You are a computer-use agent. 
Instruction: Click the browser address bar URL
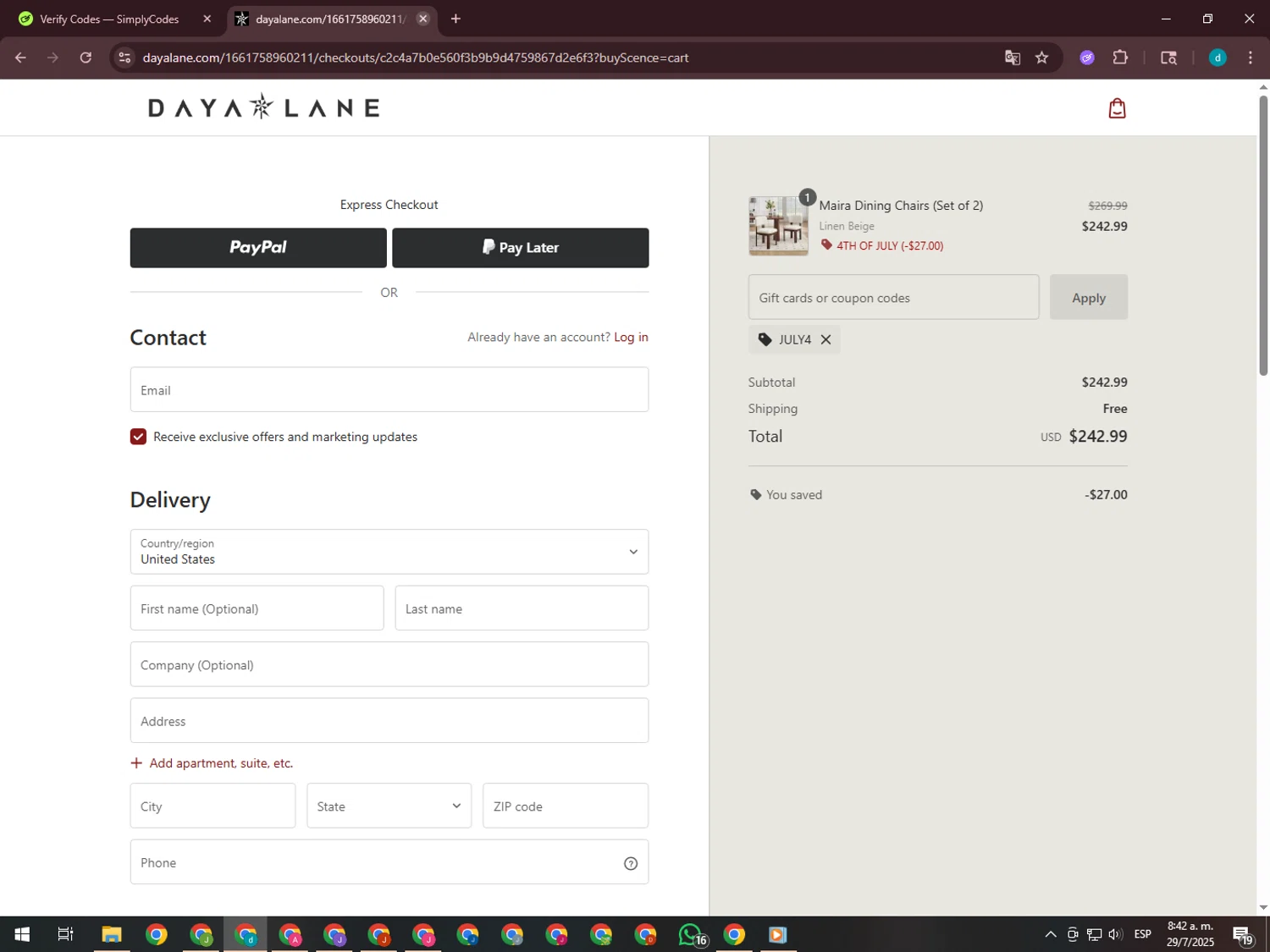(415, 58)
